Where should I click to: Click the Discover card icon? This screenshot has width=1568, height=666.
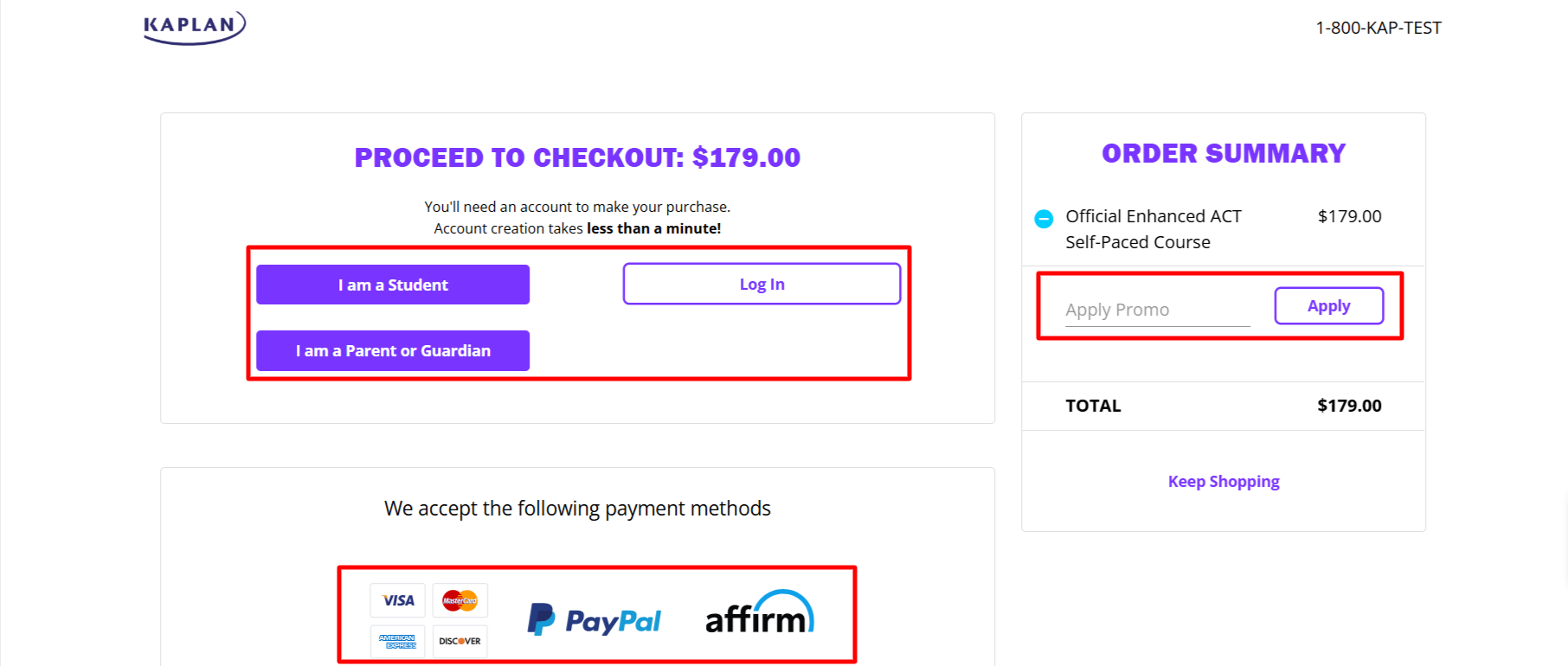click(459, 641)
